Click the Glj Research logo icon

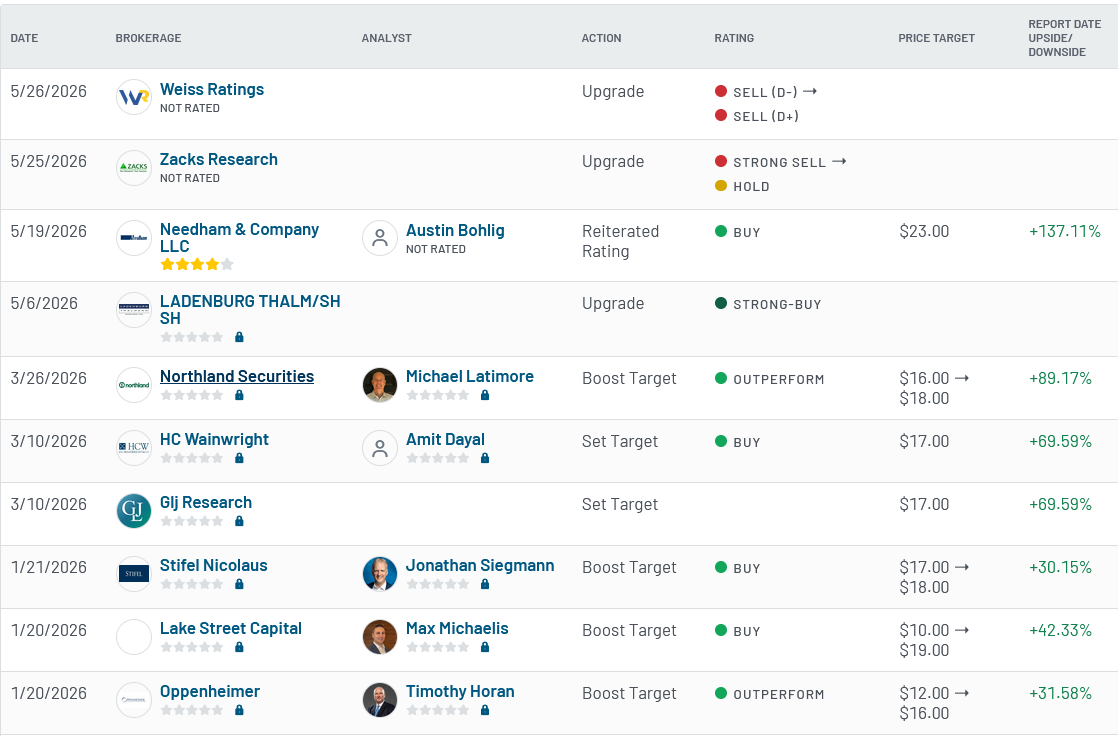(x=134, y=511)
